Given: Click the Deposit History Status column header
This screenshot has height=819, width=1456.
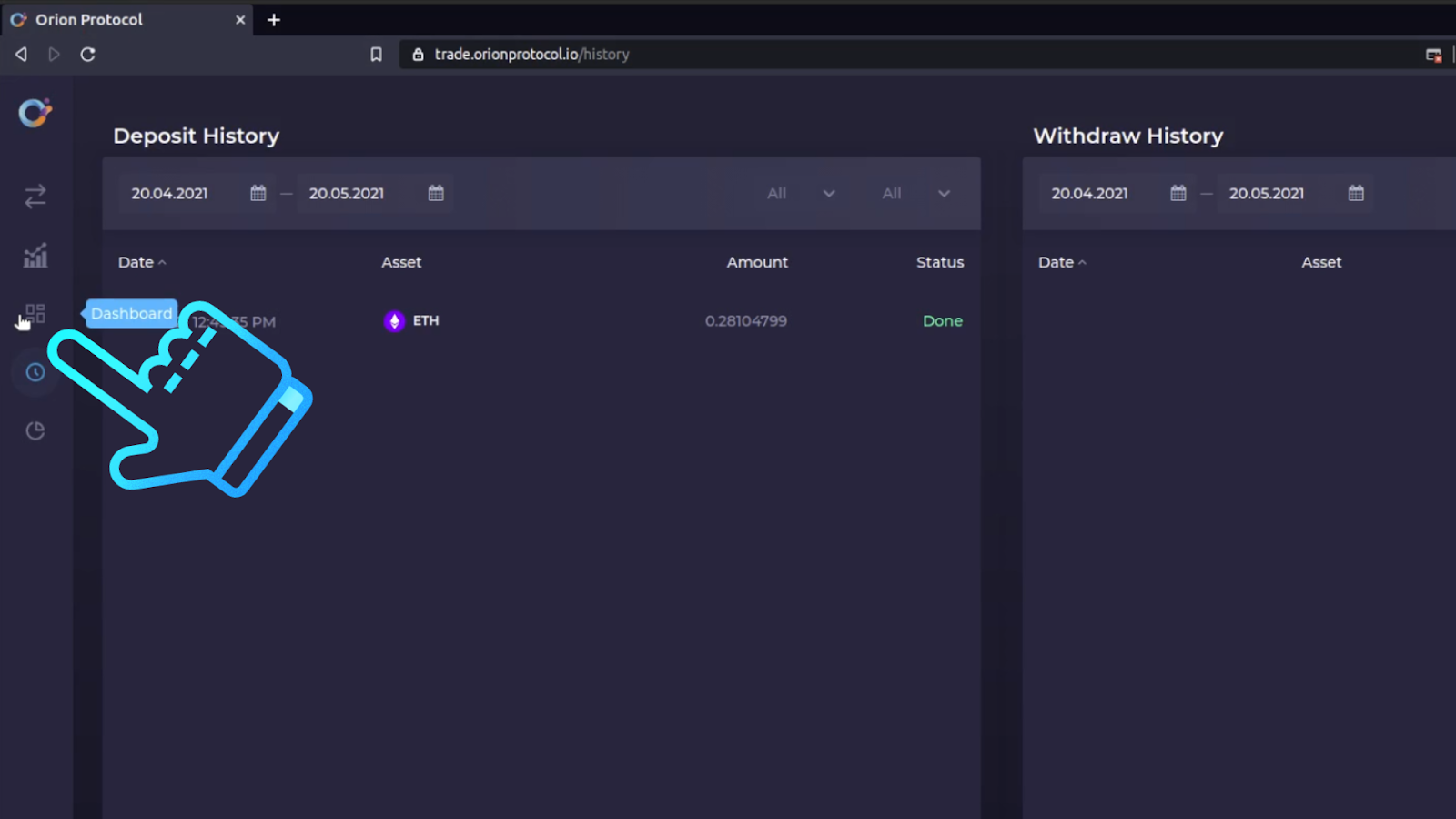Looking at the screenshot, I should 940,262.
